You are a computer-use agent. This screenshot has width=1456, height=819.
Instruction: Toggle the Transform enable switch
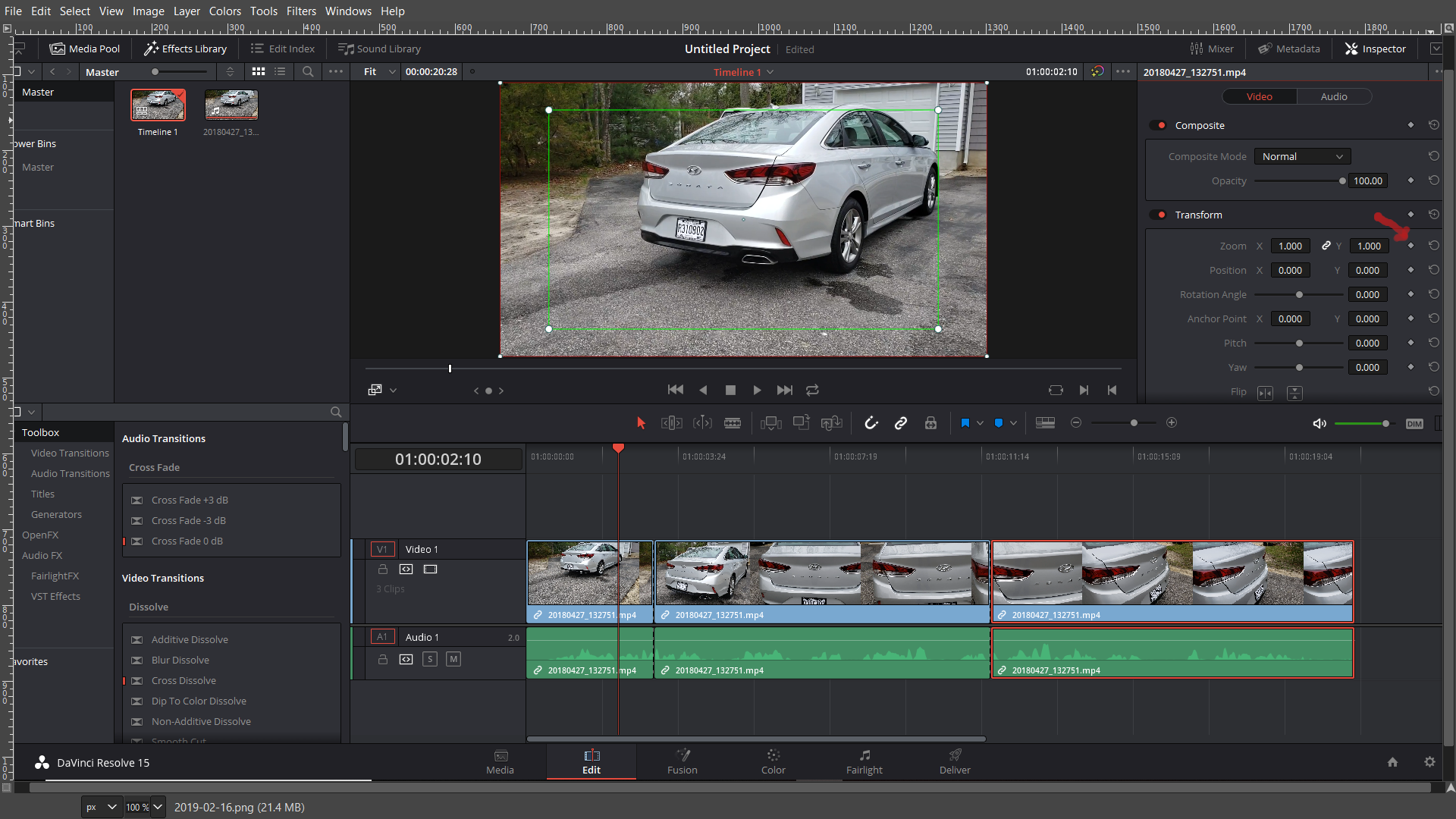(x=1158, y=215)
